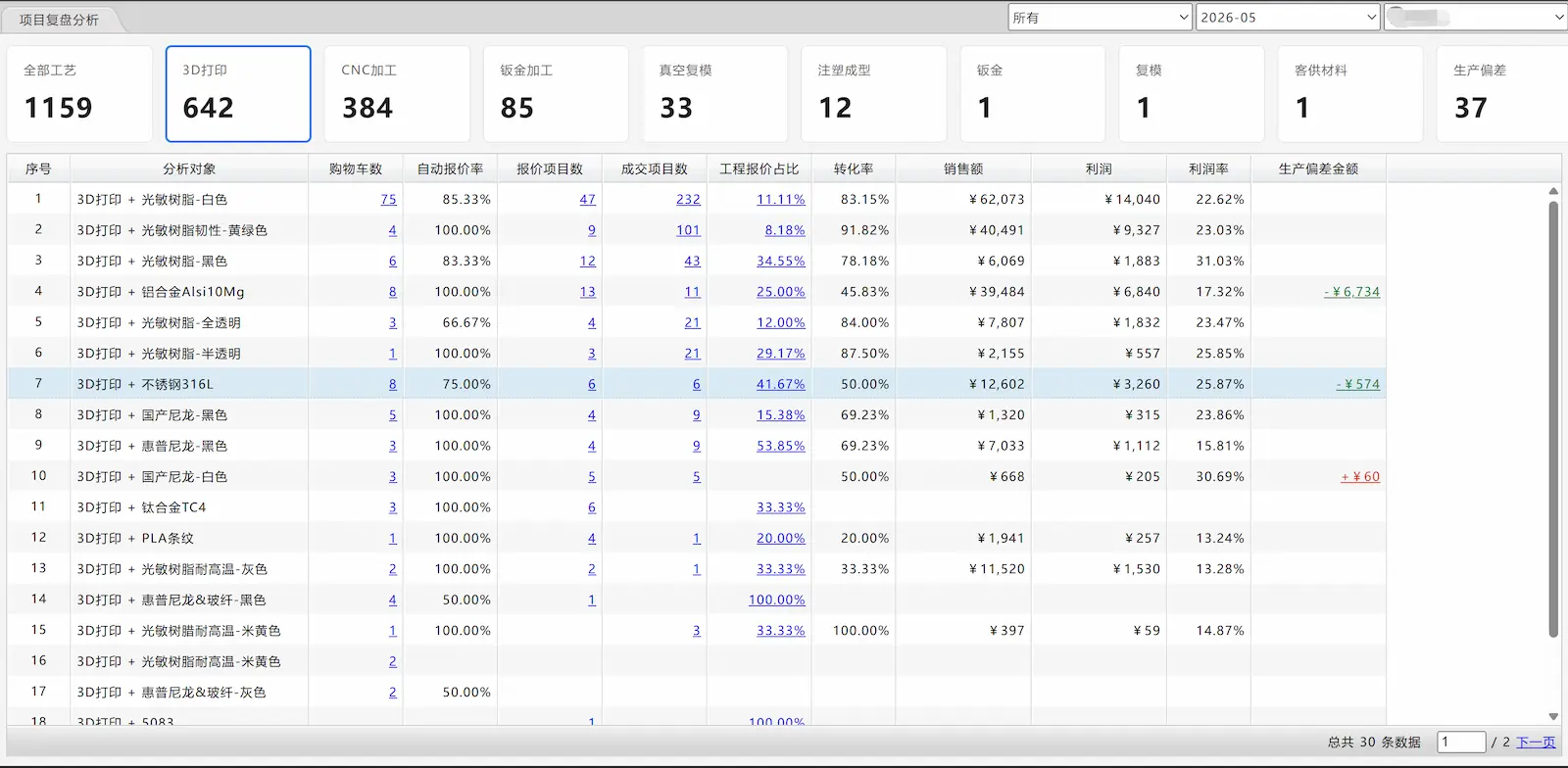Switch to the CNC加工 384 card
Image resolution: width=1568 pixels, height=768 pixels.
(x=397, y=94)
